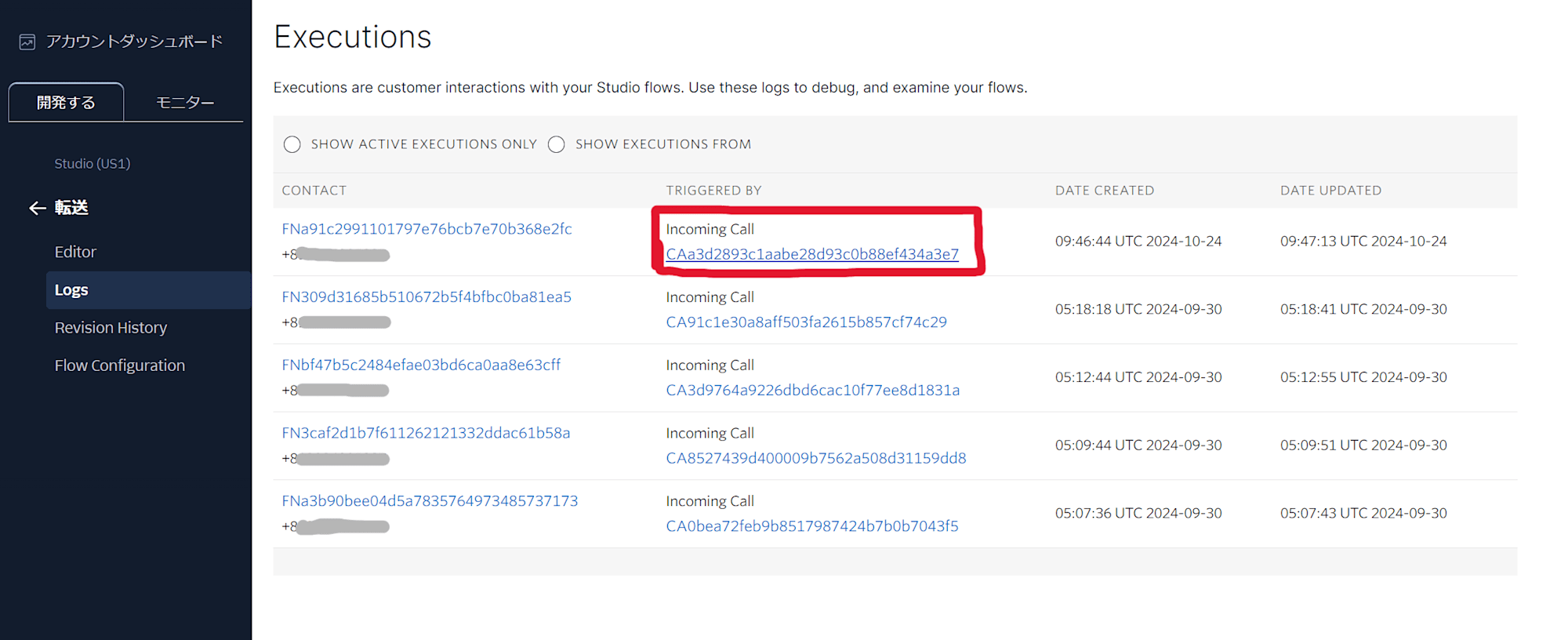The image size is (1568, 640).
Task: Click date created 05:07:36 UTC 2024-09-30
Action: 1138,513
